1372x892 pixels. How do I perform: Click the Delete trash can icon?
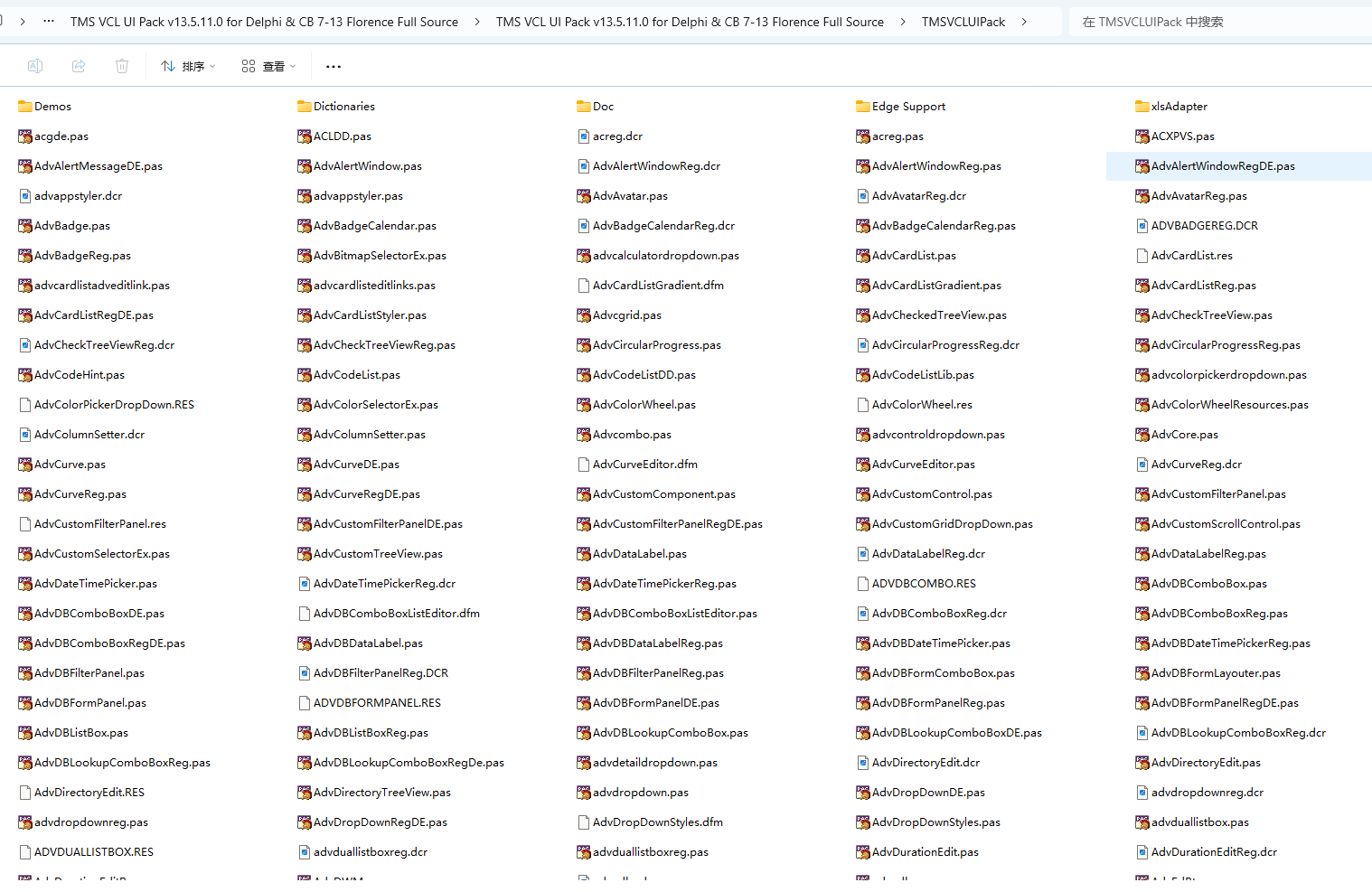click(122, 66)
